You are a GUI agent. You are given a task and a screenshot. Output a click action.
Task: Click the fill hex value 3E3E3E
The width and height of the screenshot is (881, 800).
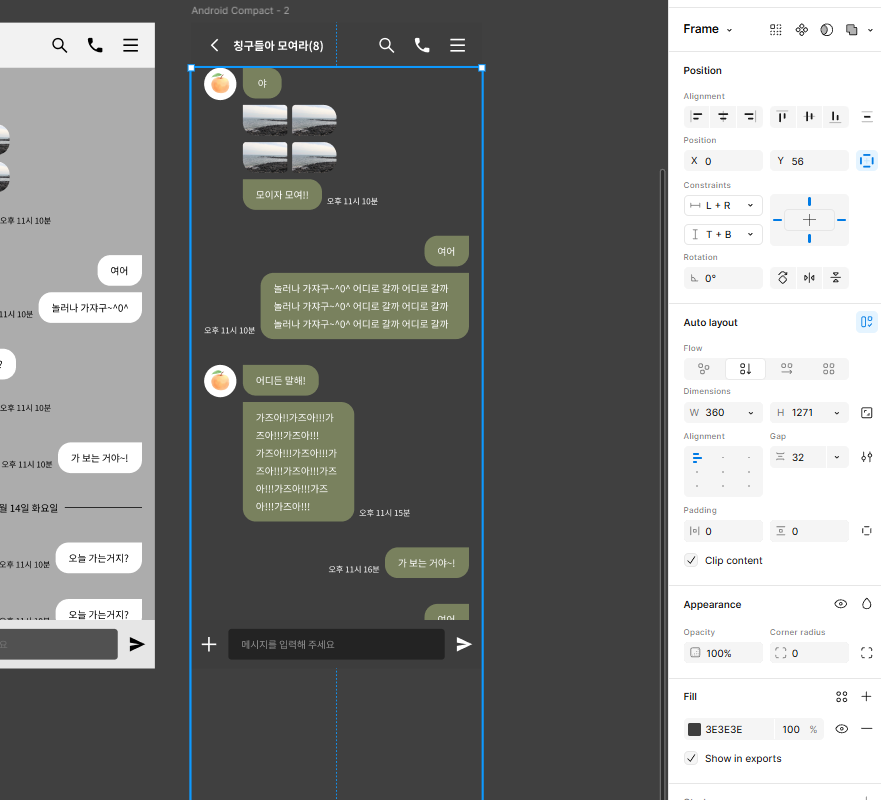click(x=724, y=729)
